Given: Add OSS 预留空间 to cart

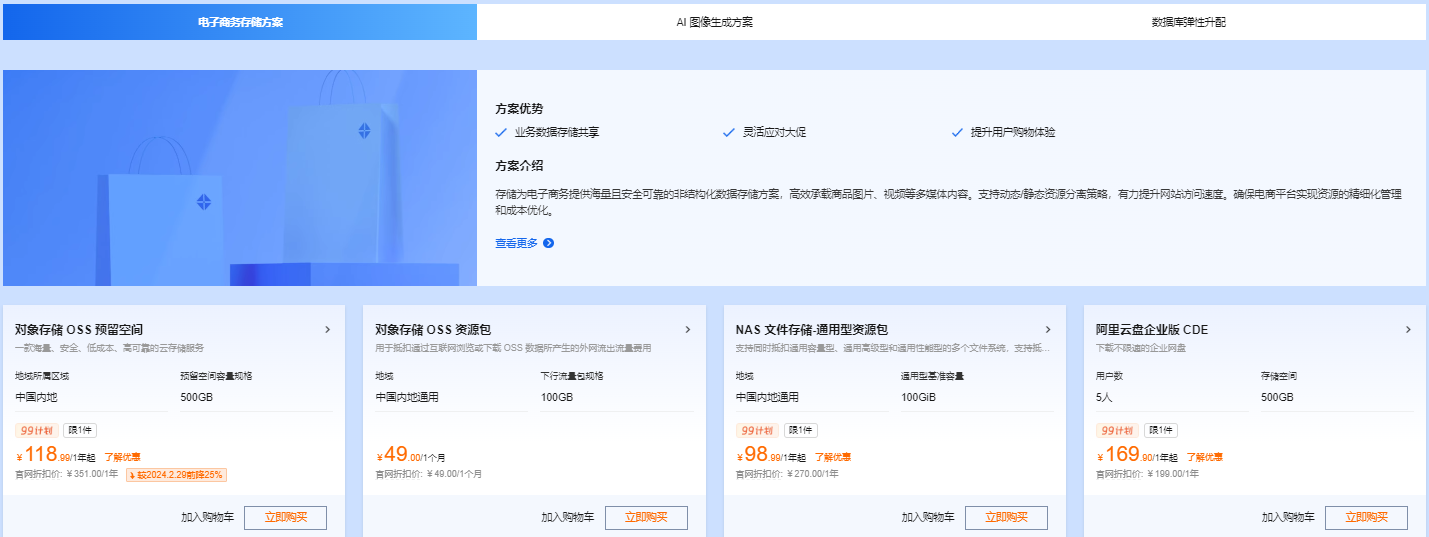Looking at the screenshot, I should click(207, 518).
